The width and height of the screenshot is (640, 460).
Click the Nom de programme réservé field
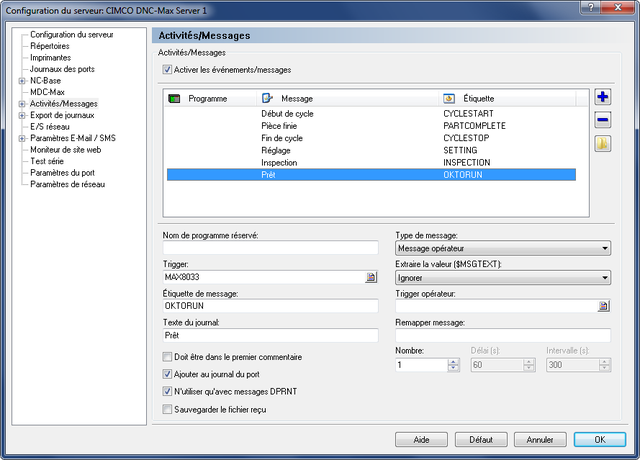[x=271, y=247]
